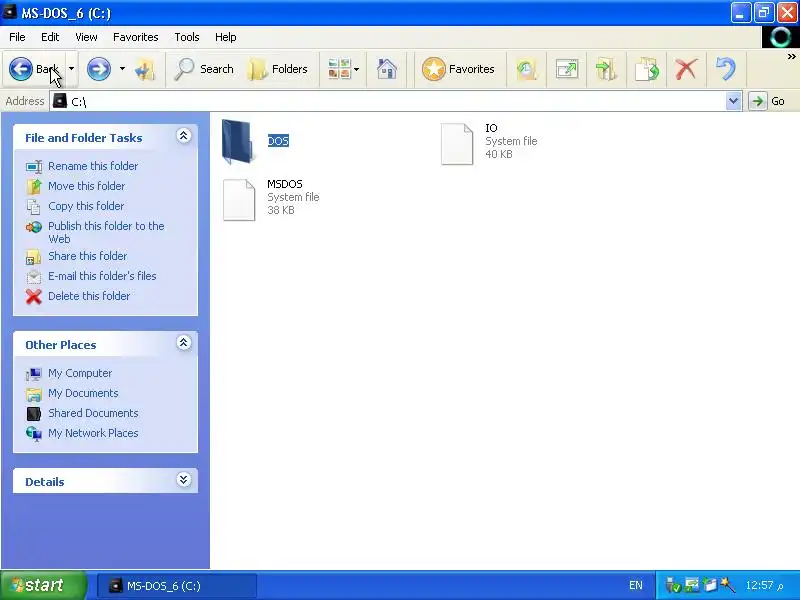Click the Forward arrow button
This screenshot has width=800, height=600.
98,69
